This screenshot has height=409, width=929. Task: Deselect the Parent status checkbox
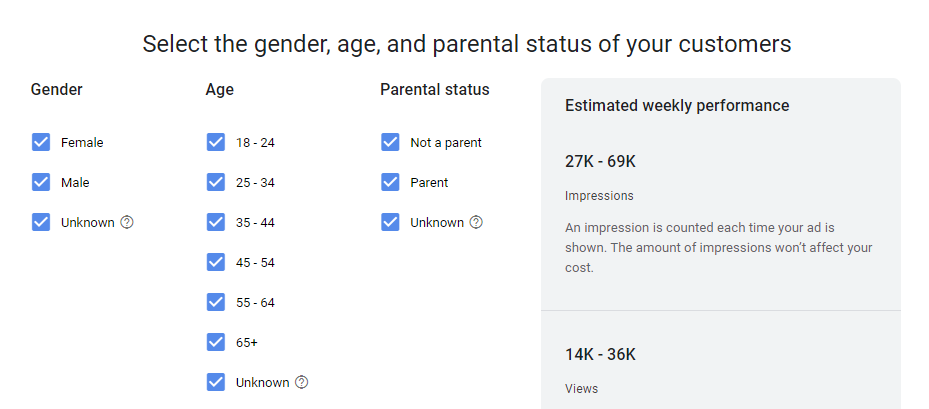click(x=390, y=182)
